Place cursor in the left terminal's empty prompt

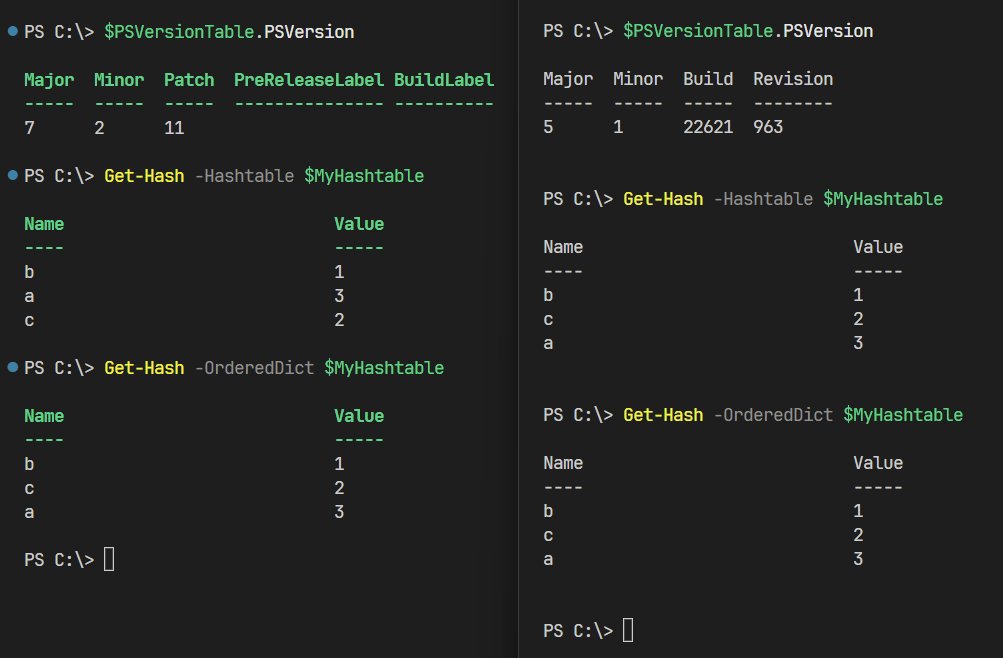click(109, 560)
